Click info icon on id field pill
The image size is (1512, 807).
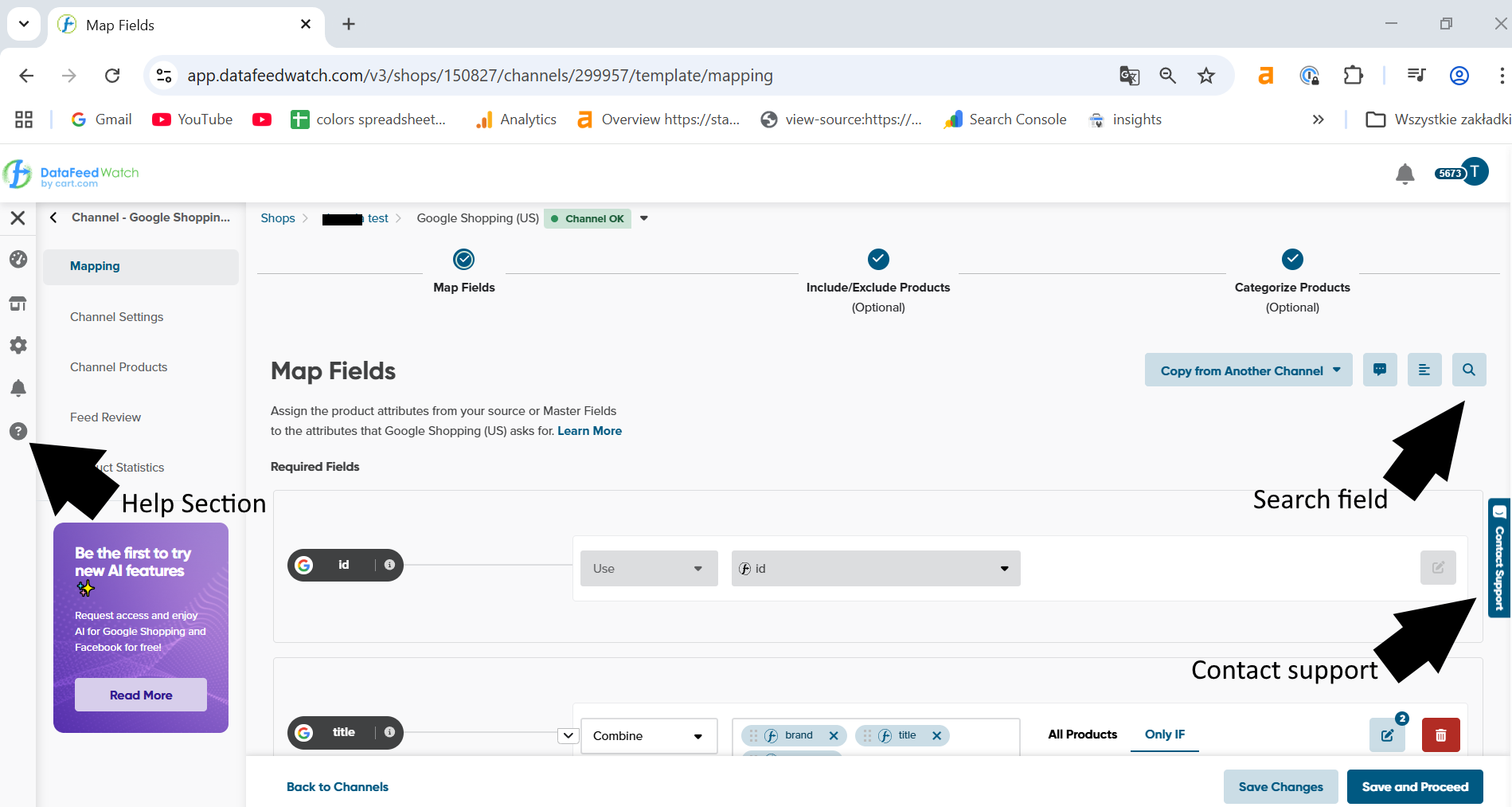[389, 565]
